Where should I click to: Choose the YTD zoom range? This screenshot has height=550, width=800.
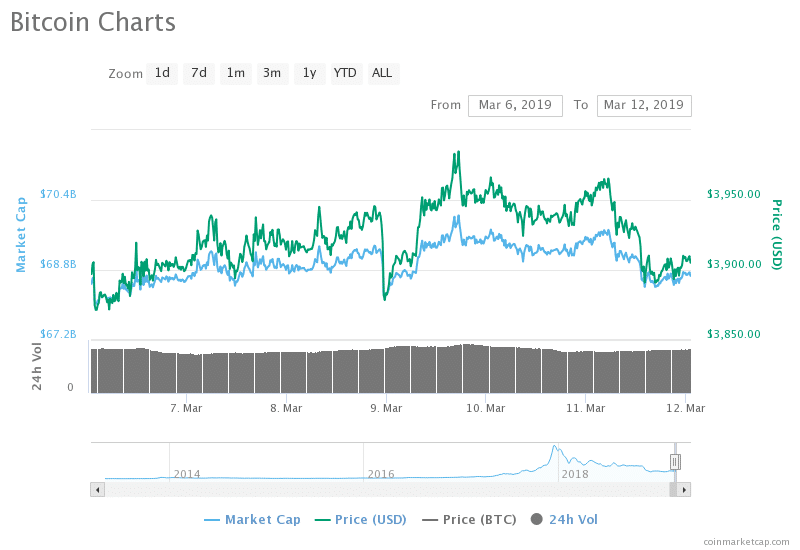click(346, 73)
